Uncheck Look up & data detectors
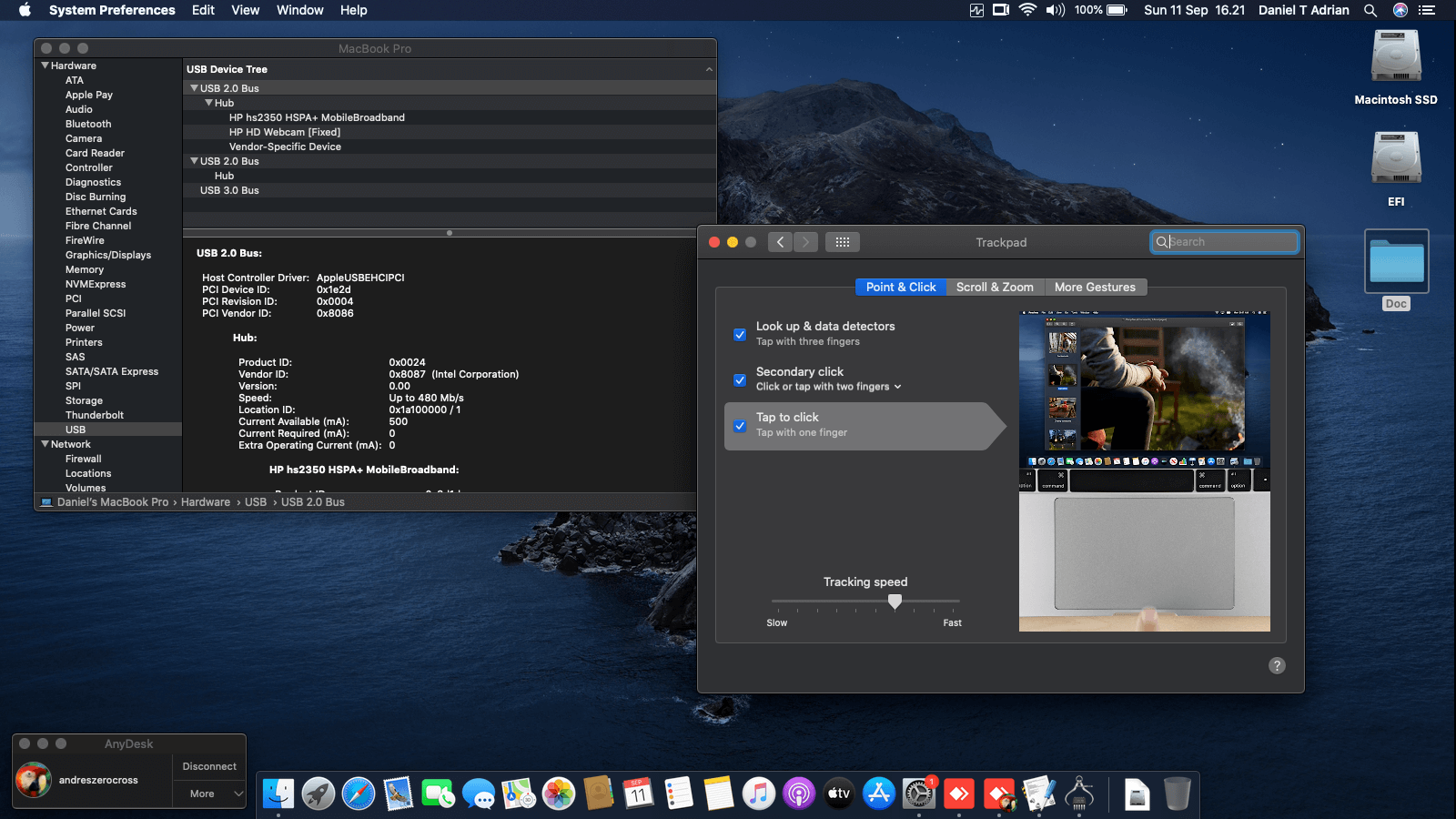 pos(740,334)
